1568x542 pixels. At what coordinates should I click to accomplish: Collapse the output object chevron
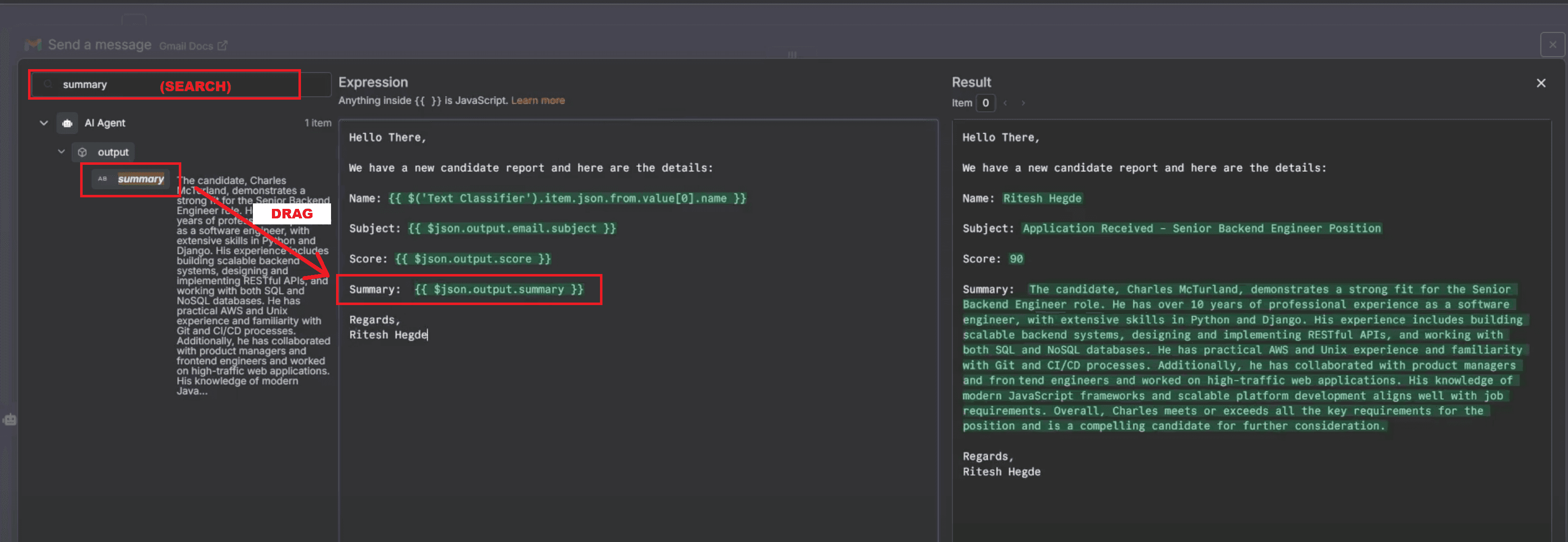click(62, 152)
